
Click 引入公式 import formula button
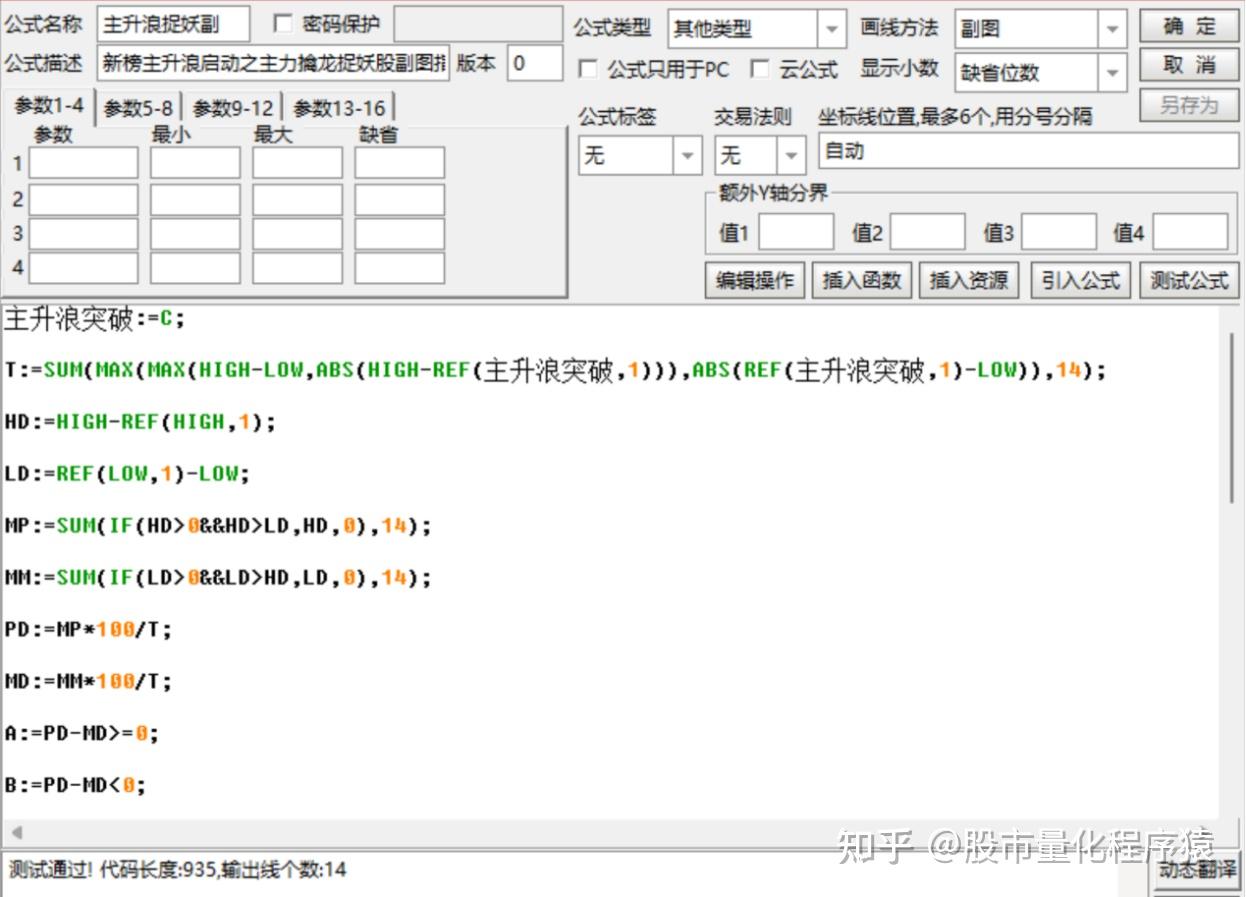(x=1081, y=281)
